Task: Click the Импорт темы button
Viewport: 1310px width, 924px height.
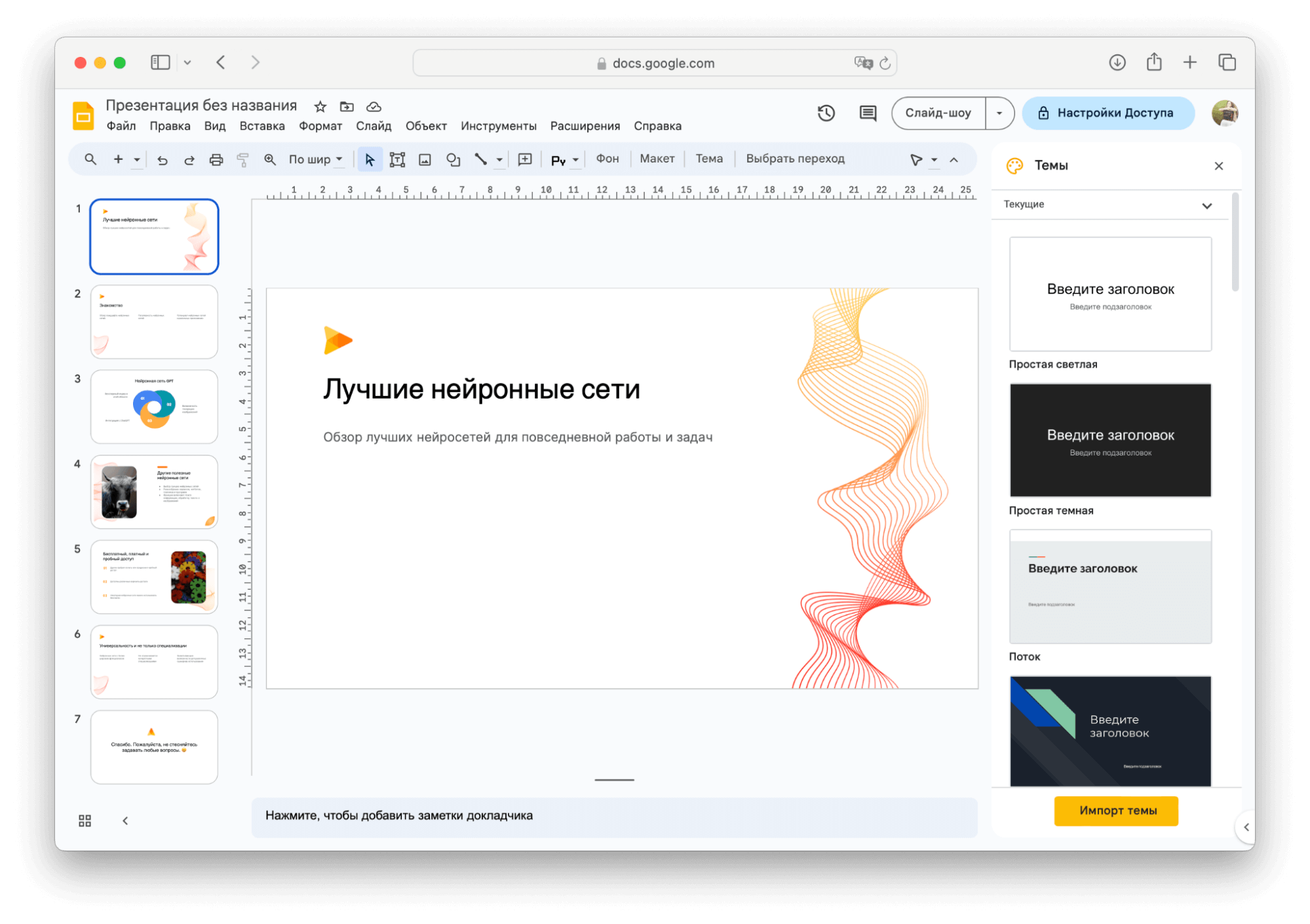Action: 1115,811
